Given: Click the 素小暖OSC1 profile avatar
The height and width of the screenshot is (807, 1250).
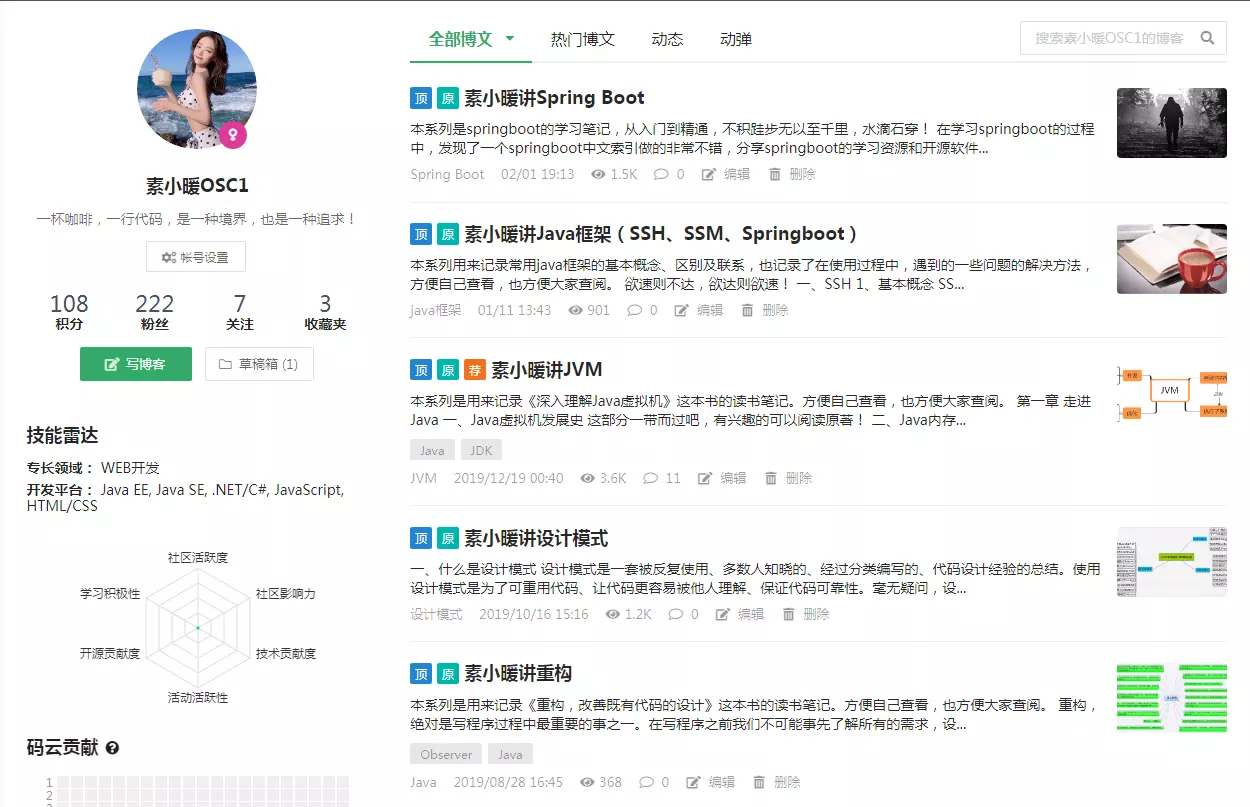Looking at the screenshot, I should point(196,89).
